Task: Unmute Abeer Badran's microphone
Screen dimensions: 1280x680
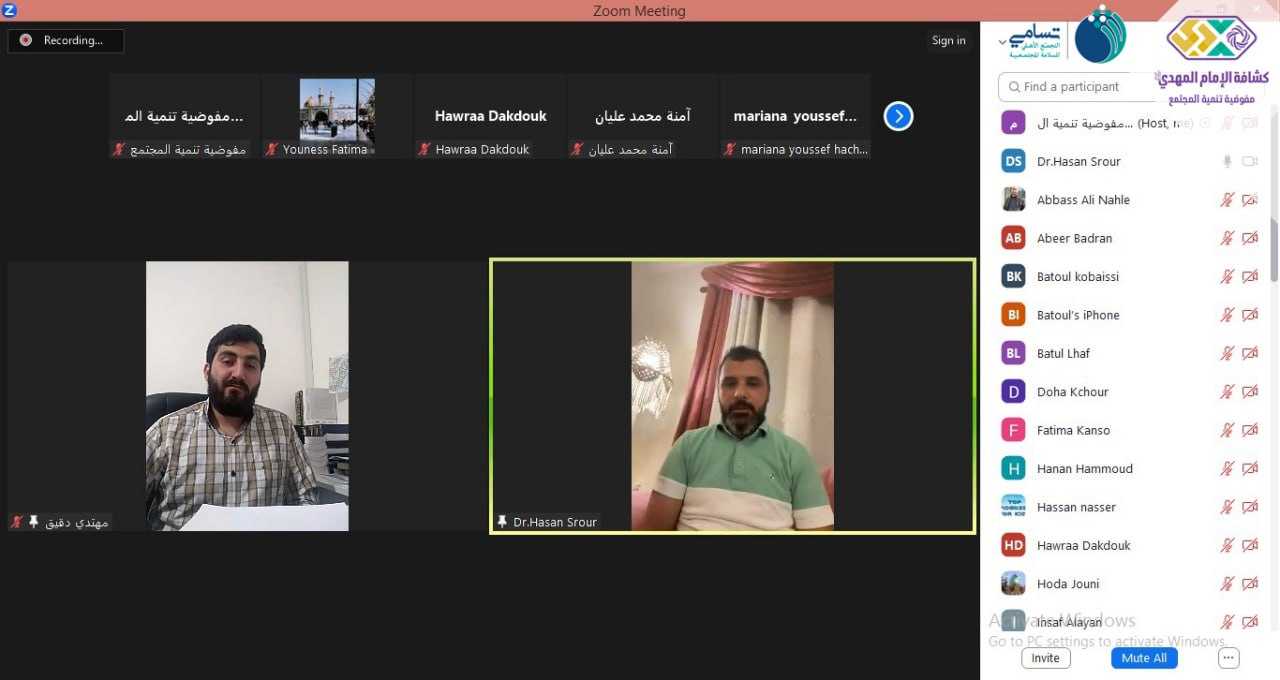Action: [x=1227, y=238]
